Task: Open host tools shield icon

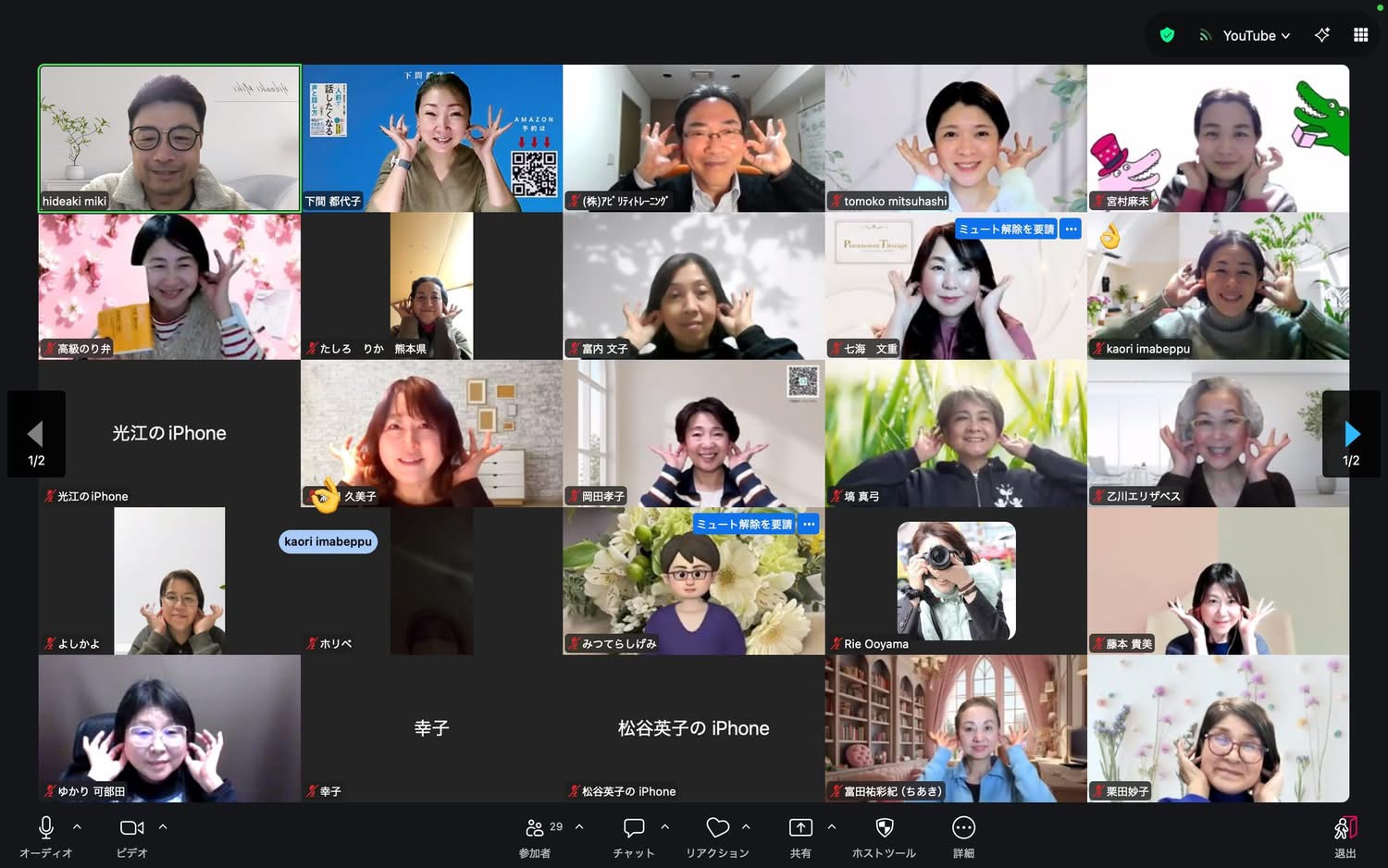Action: tap(884, 827)
